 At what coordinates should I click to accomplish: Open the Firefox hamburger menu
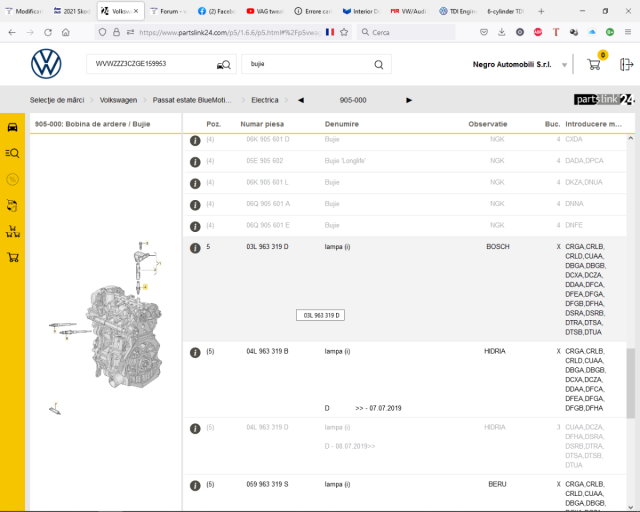click(628, 32)
